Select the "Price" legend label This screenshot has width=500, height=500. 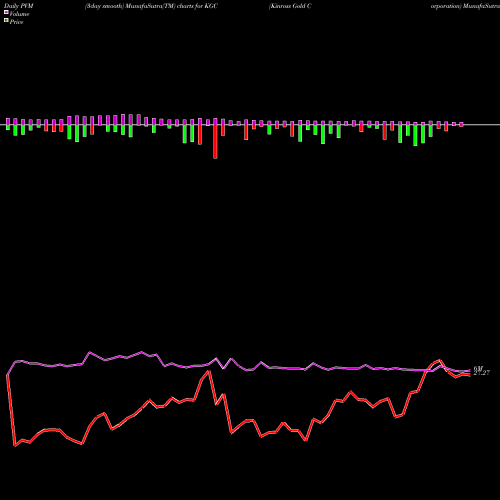(16, 22)
